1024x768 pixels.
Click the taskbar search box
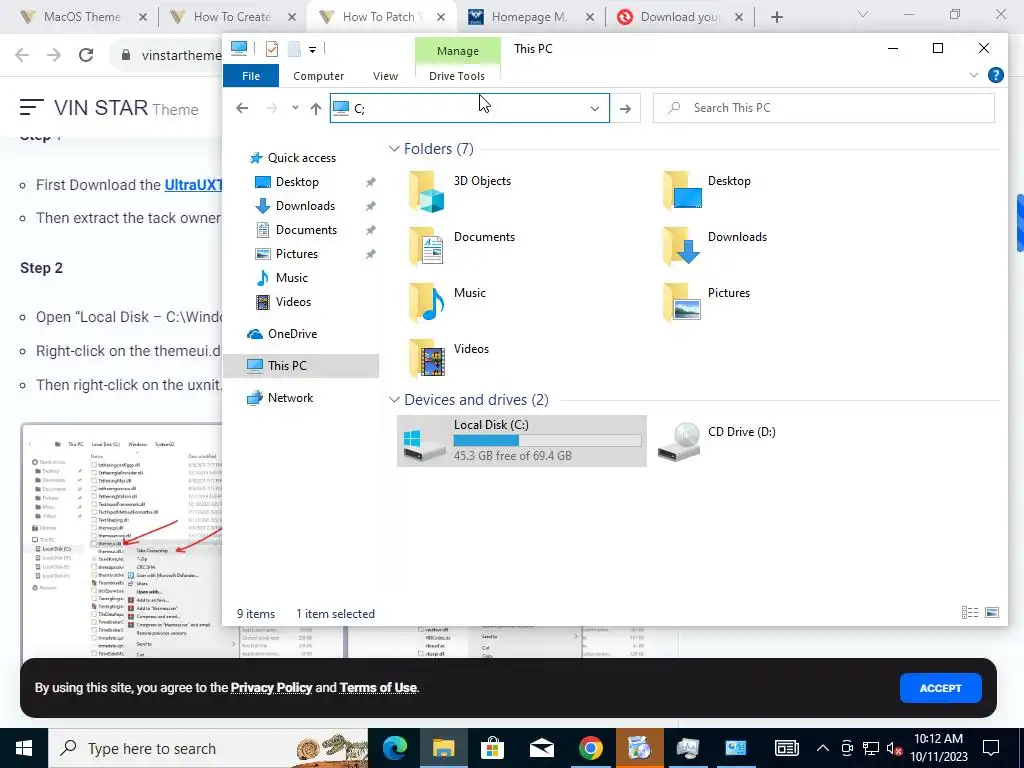208,748
